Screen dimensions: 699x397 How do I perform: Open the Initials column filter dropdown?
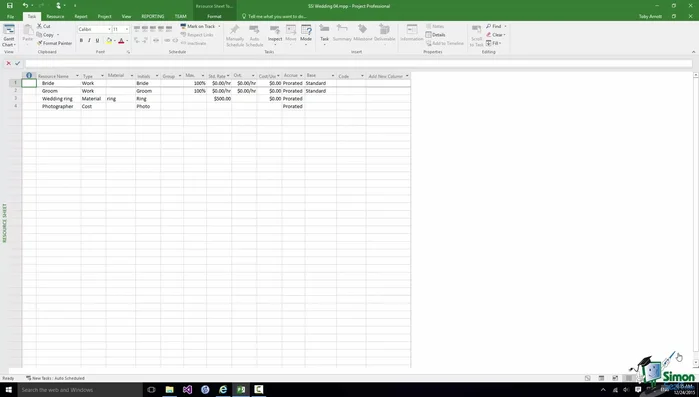[x=157, y=76]
